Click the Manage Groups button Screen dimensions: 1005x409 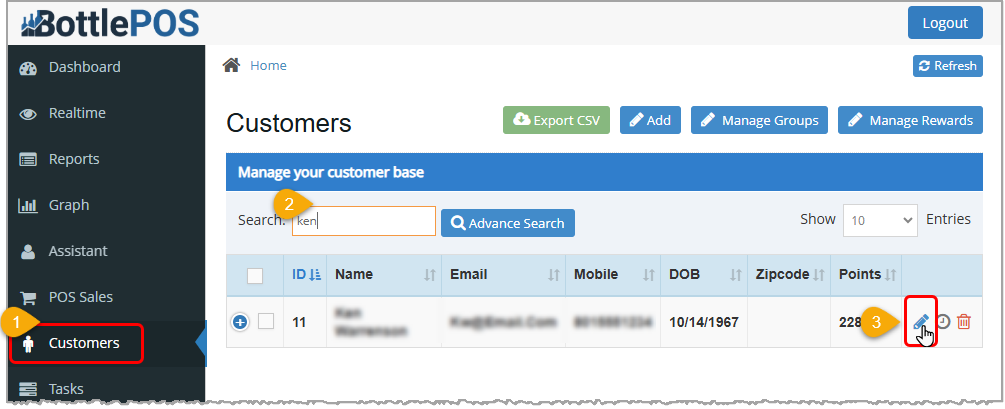(760, 120)
